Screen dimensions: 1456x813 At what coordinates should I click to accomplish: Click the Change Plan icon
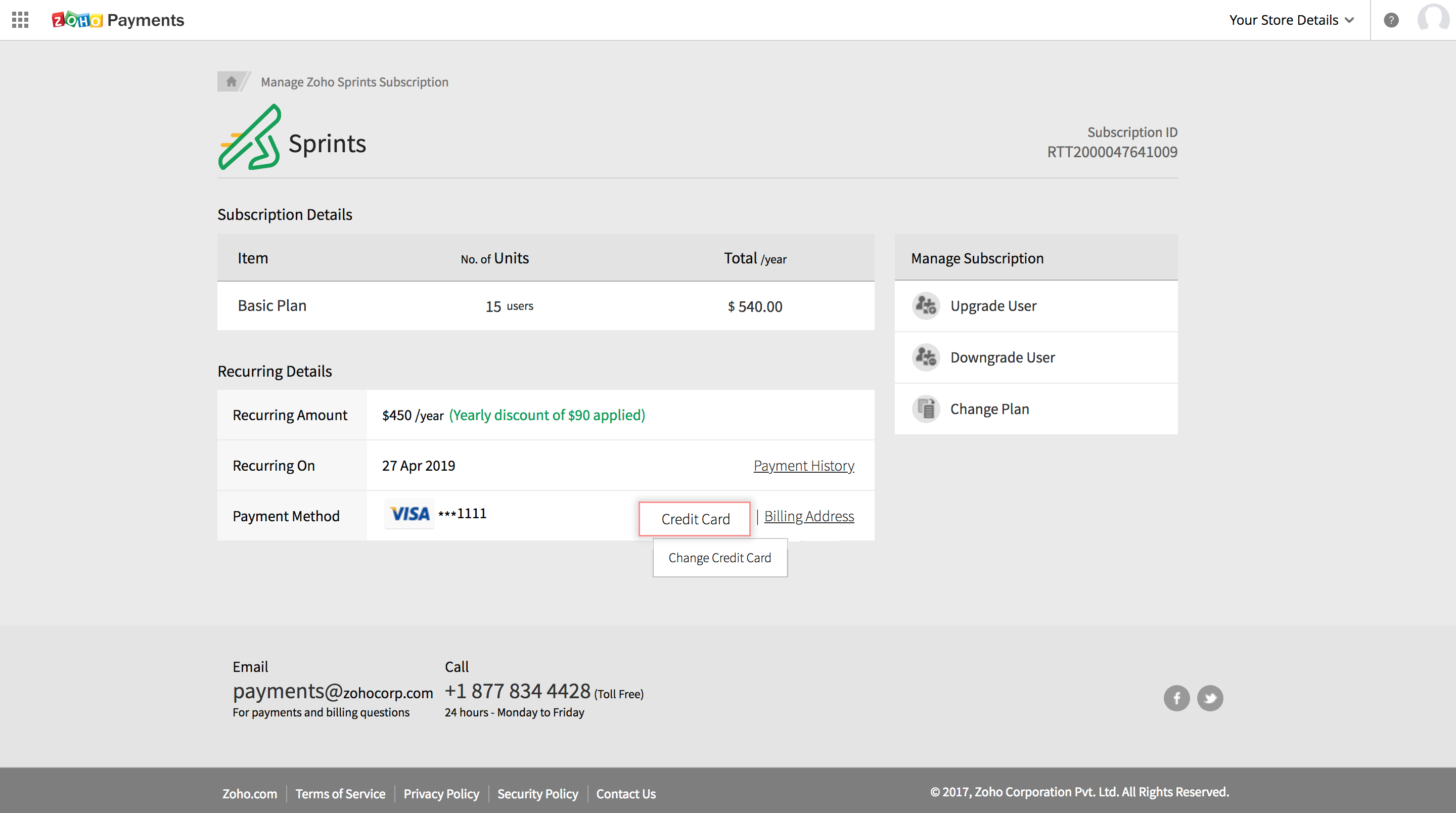pyautogui.click(x=926, y=409)
